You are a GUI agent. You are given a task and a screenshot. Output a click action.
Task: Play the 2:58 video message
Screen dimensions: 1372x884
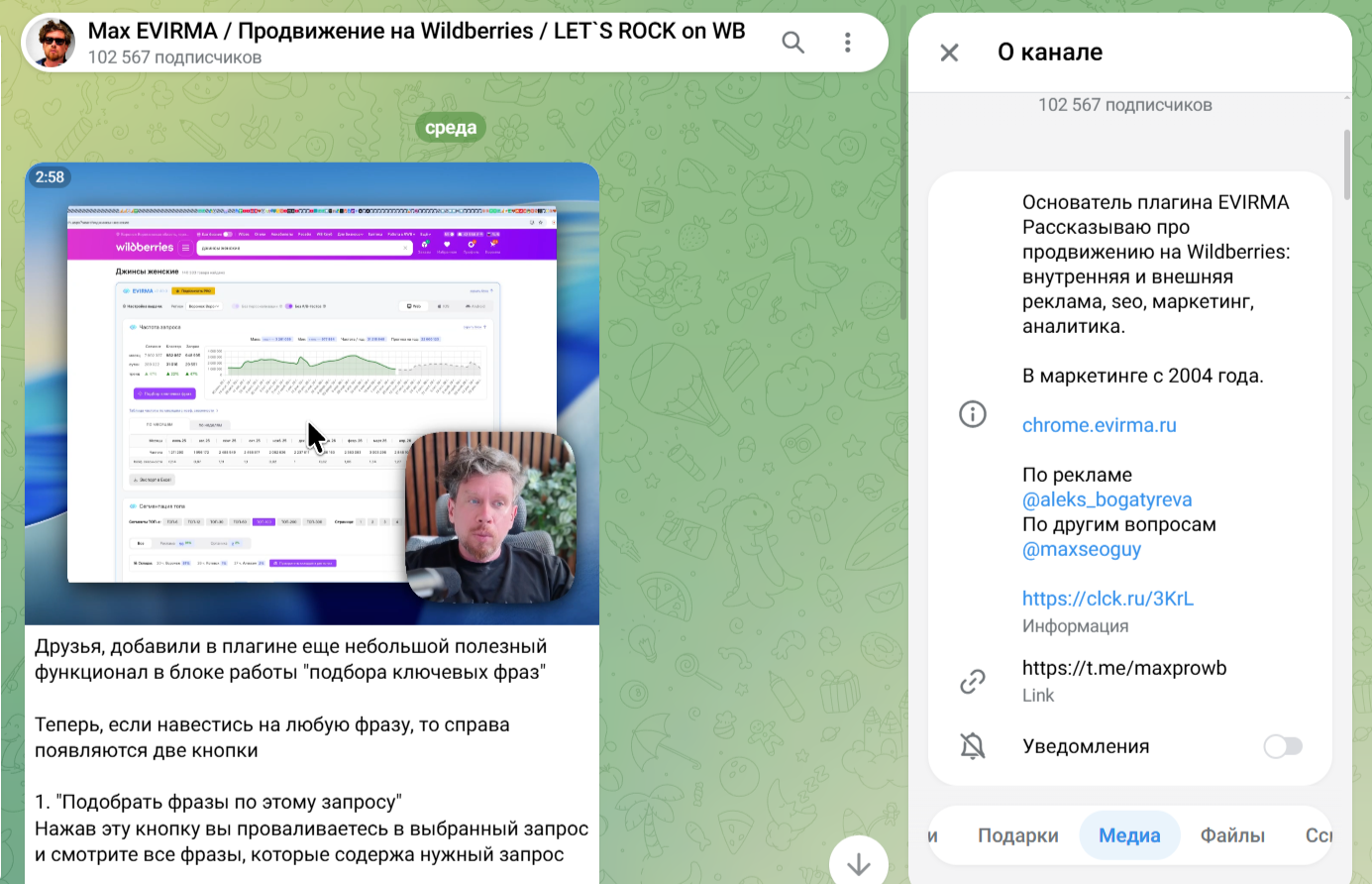point(312,393)
